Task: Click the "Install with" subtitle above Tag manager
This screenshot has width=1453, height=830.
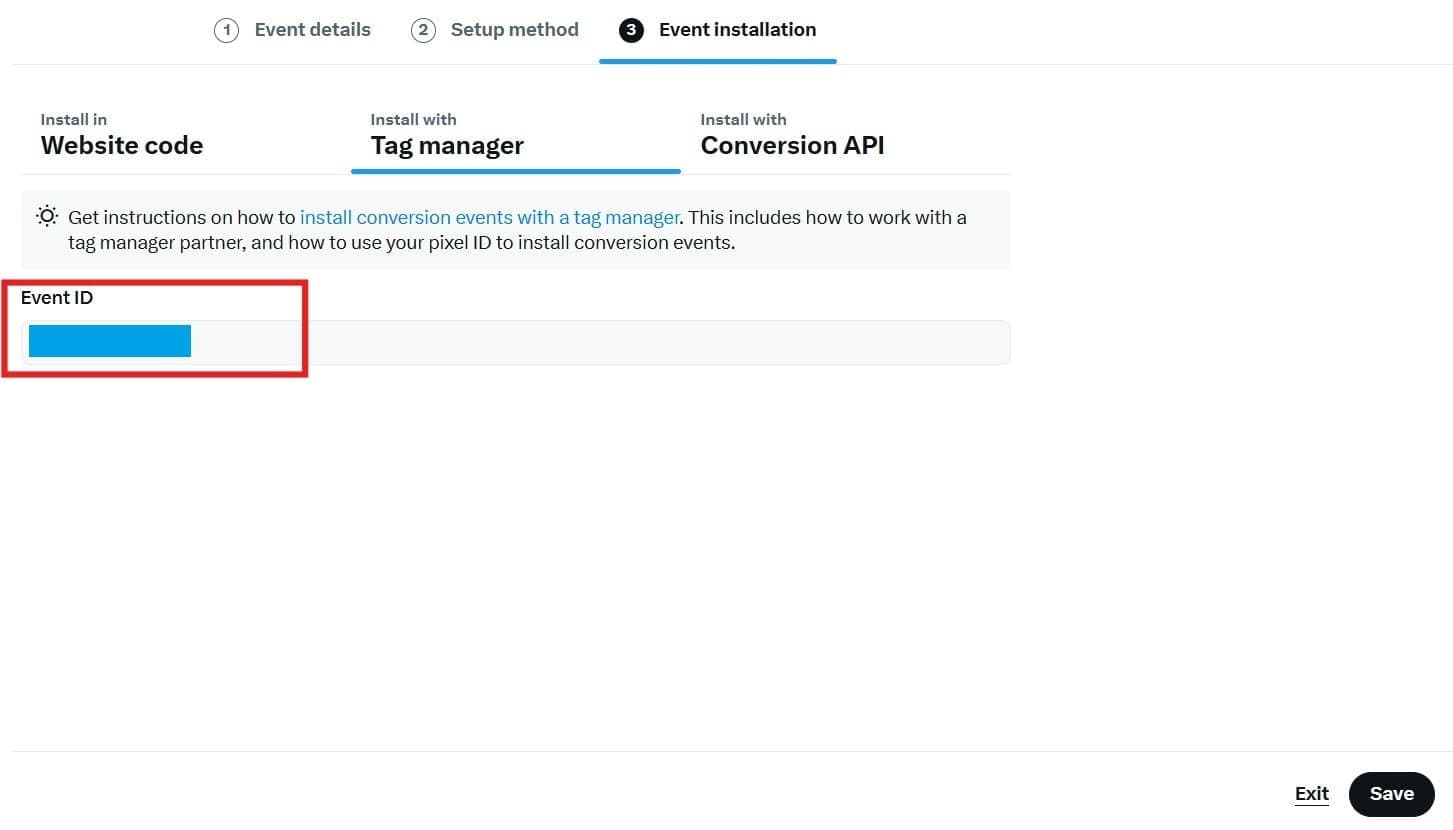Action: coord(413,119)
